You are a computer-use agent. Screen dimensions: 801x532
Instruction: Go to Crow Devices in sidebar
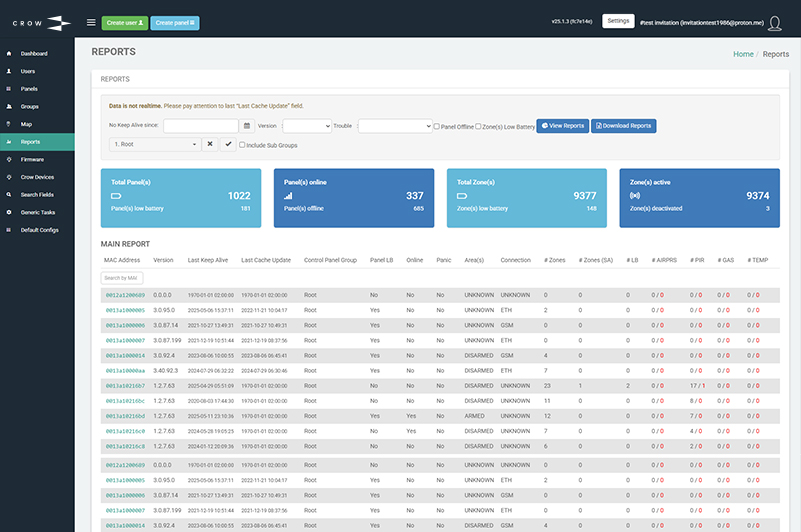click(36, 177)
